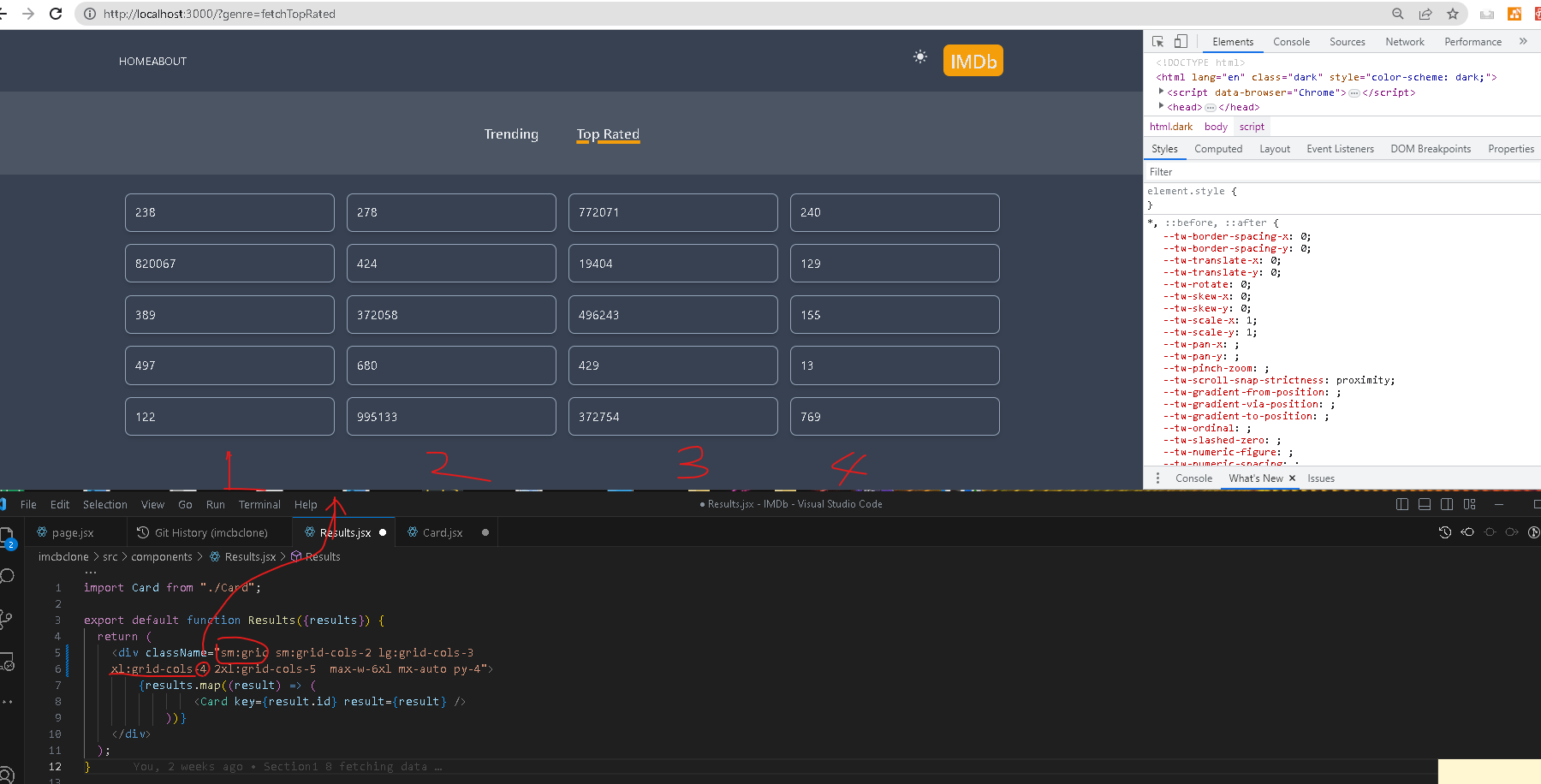Switch to the Card.jsx editor tab
Image resolution: width=1541 pixels, height=784 pixels.
[443, 532]
